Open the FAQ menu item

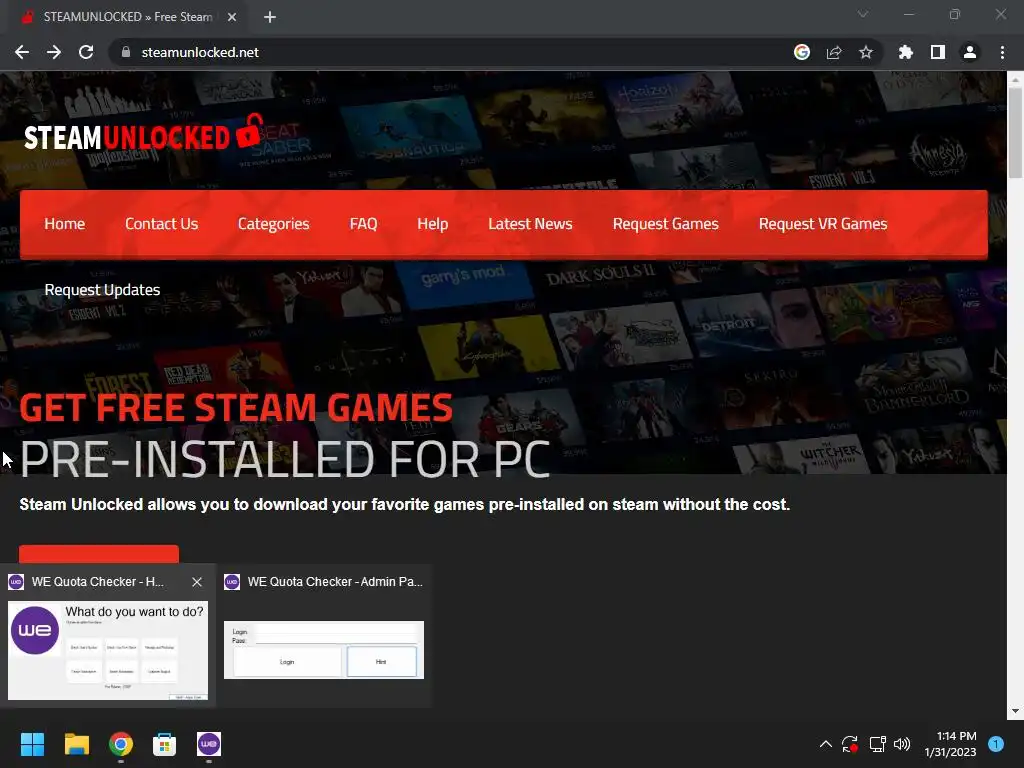[x=363, y=224]
